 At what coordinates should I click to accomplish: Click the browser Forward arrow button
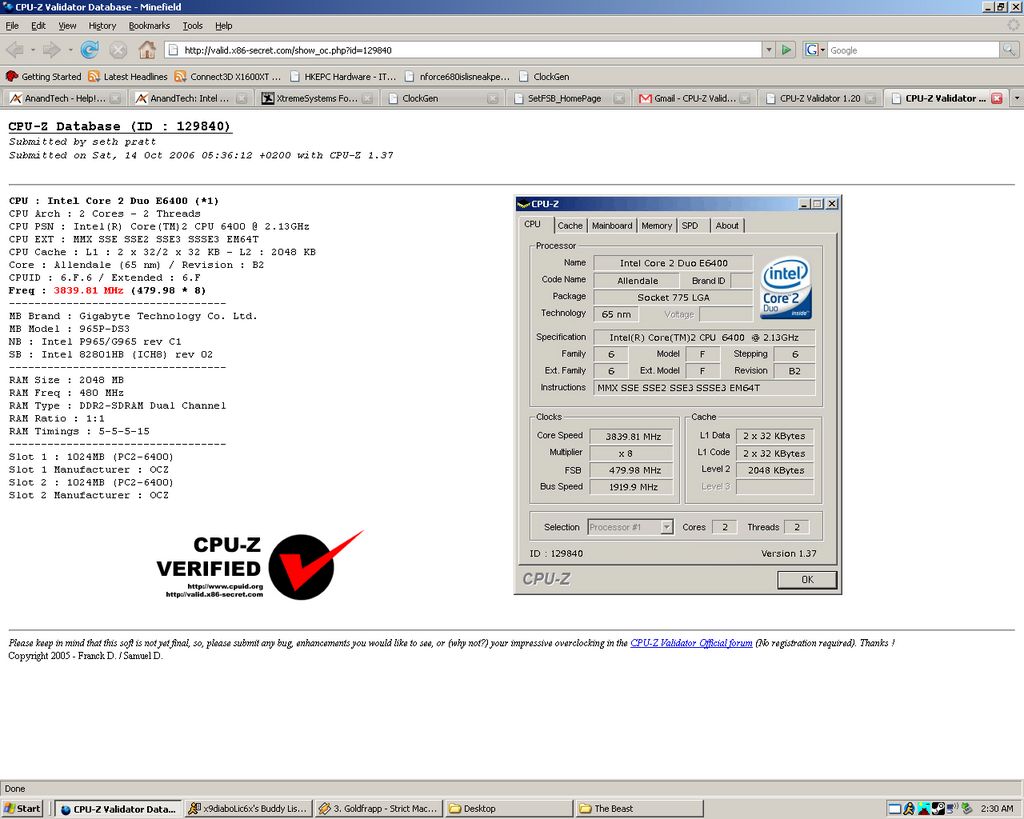click(51, 50)
